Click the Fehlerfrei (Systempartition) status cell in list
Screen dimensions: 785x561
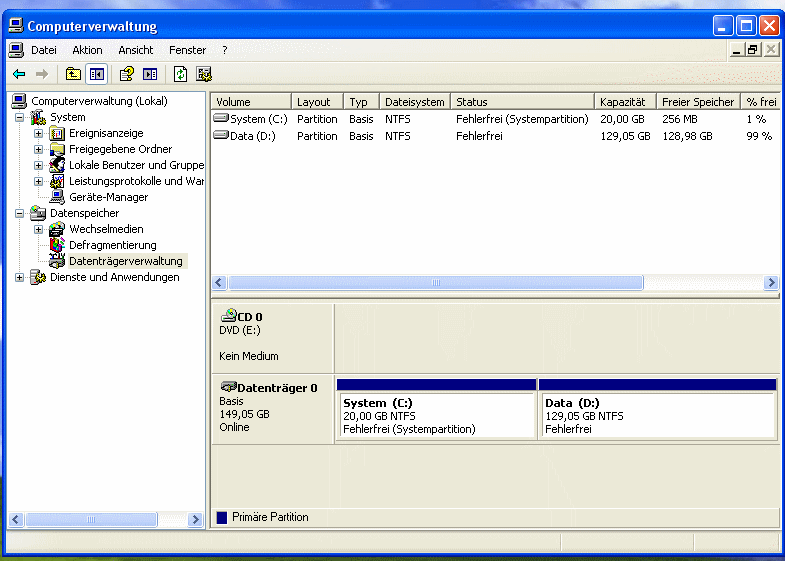(522, 119)
